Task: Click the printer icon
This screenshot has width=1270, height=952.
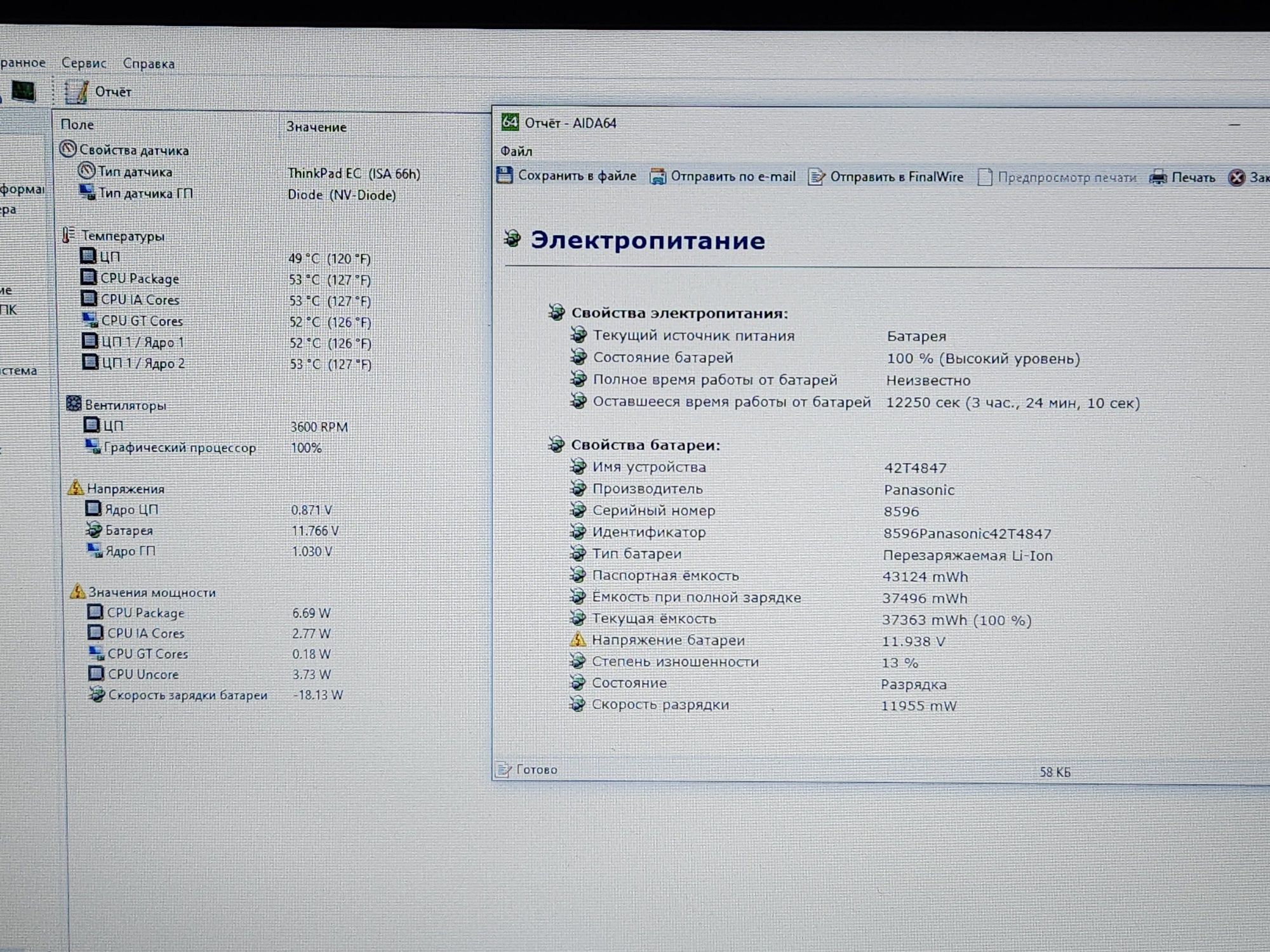Action: pos(1158,178)
